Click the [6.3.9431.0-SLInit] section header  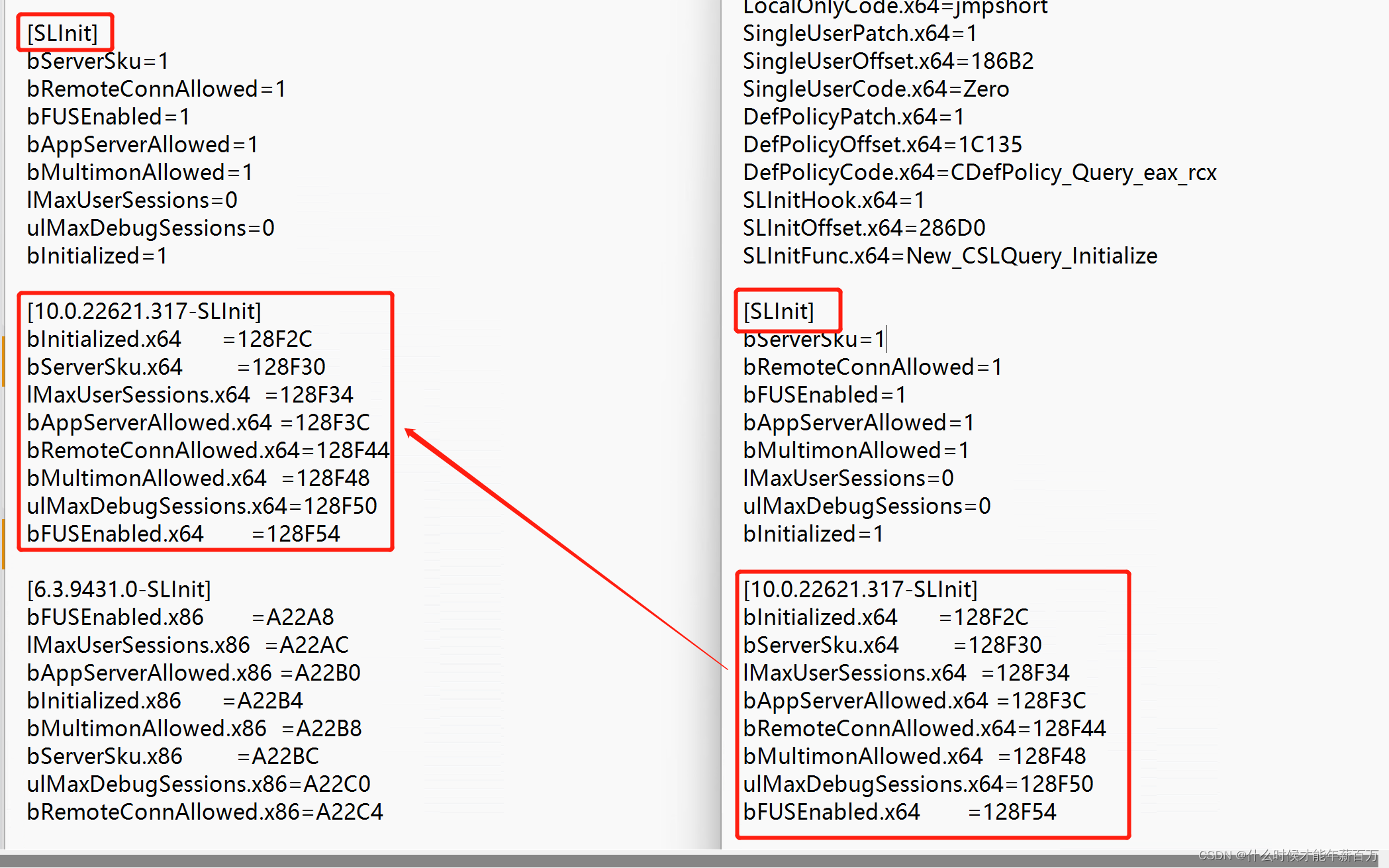click(x=119, y=589)
